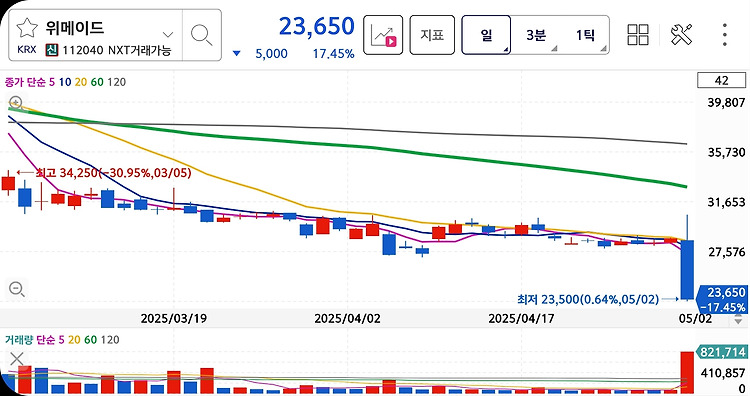Click the arrows beside the date axis
Screen dimensions: 750x396
(x=739, y=319)
